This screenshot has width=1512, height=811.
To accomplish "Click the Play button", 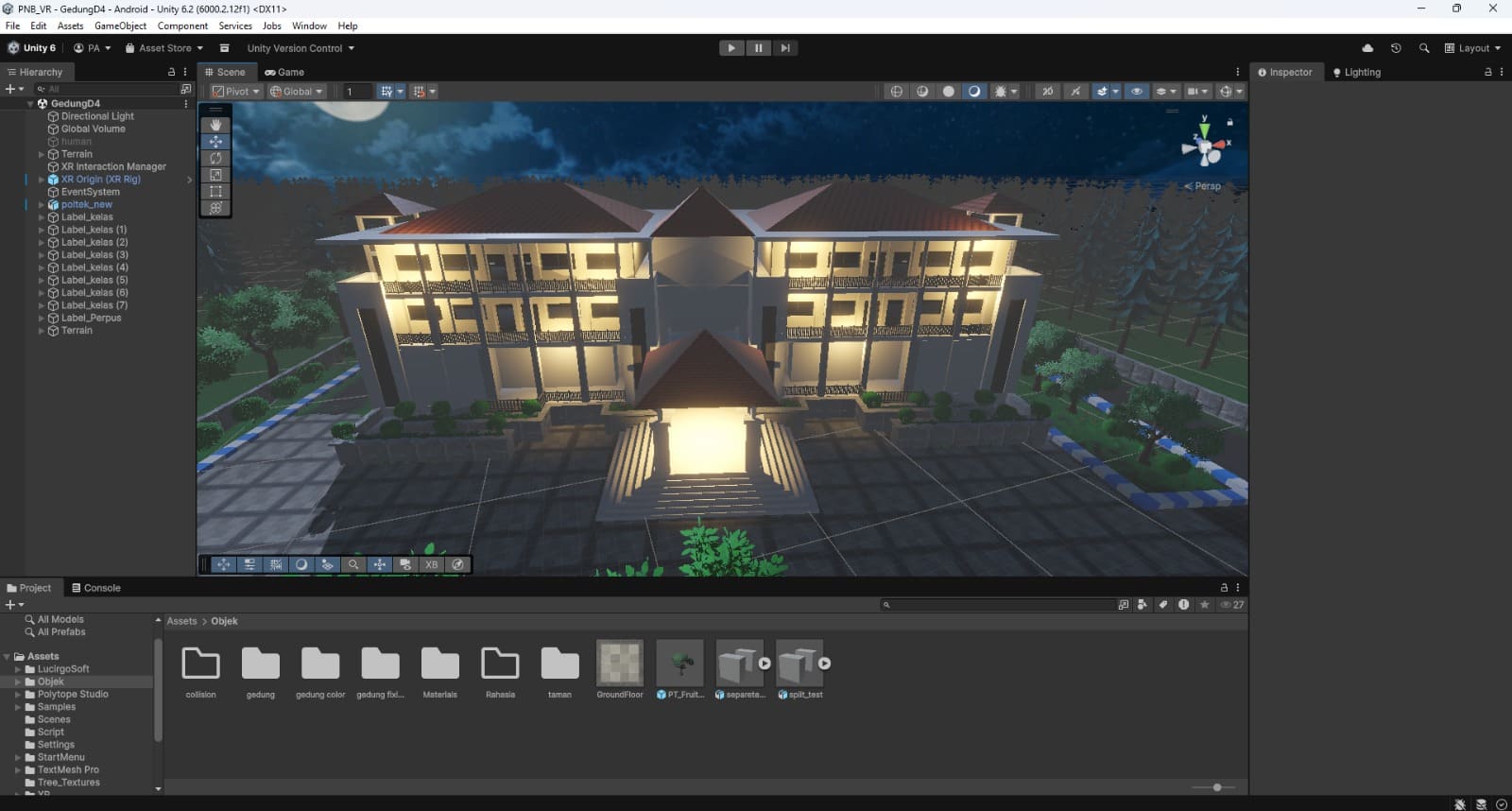I will tap(731, 48).
